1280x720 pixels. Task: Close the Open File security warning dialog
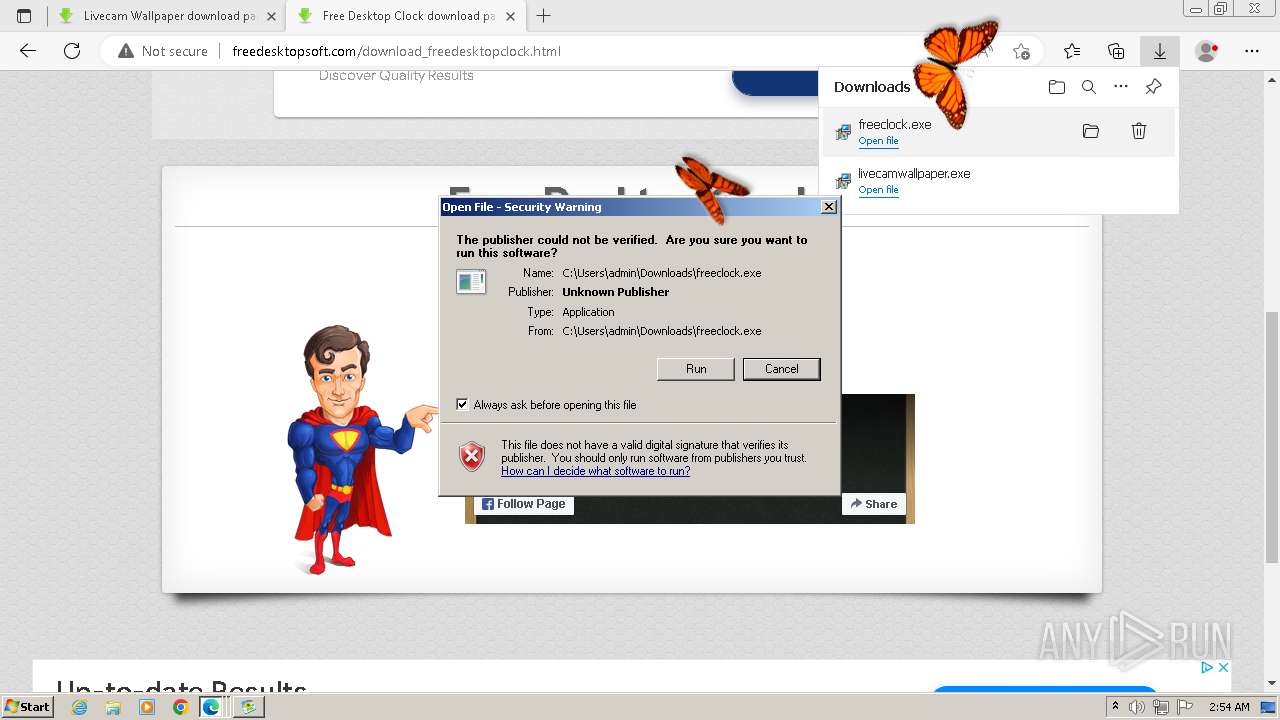[828, 207]
